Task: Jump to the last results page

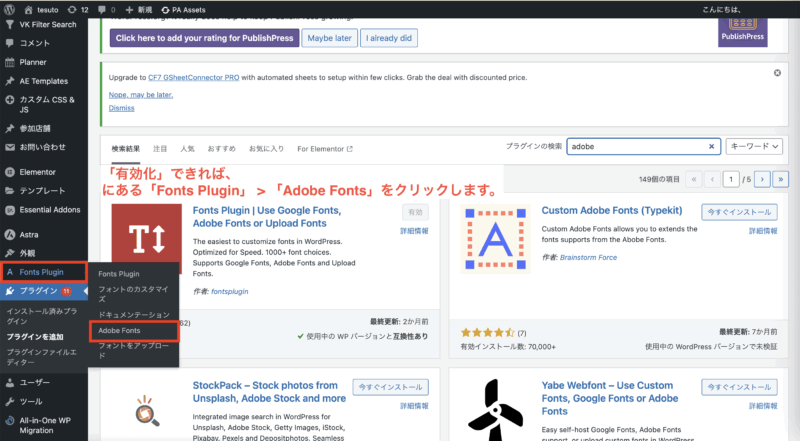Action: [781, 179]
